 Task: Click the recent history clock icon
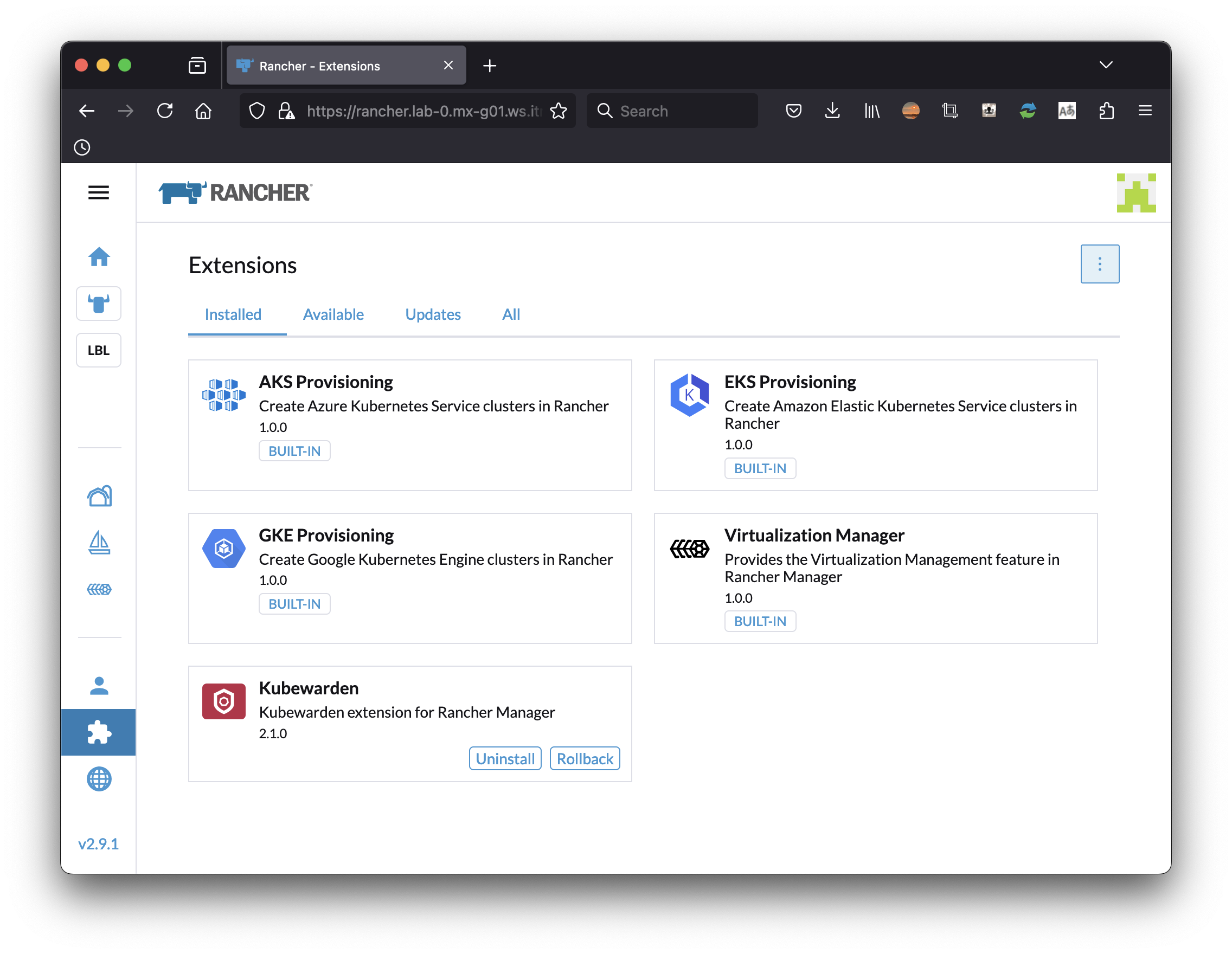coord(82,148)
